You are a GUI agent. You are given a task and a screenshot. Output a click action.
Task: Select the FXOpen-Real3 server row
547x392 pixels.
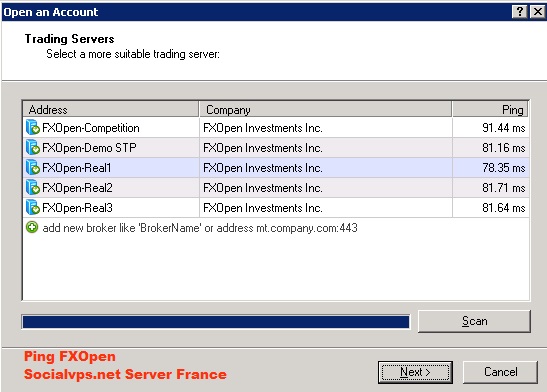(276, 208)
